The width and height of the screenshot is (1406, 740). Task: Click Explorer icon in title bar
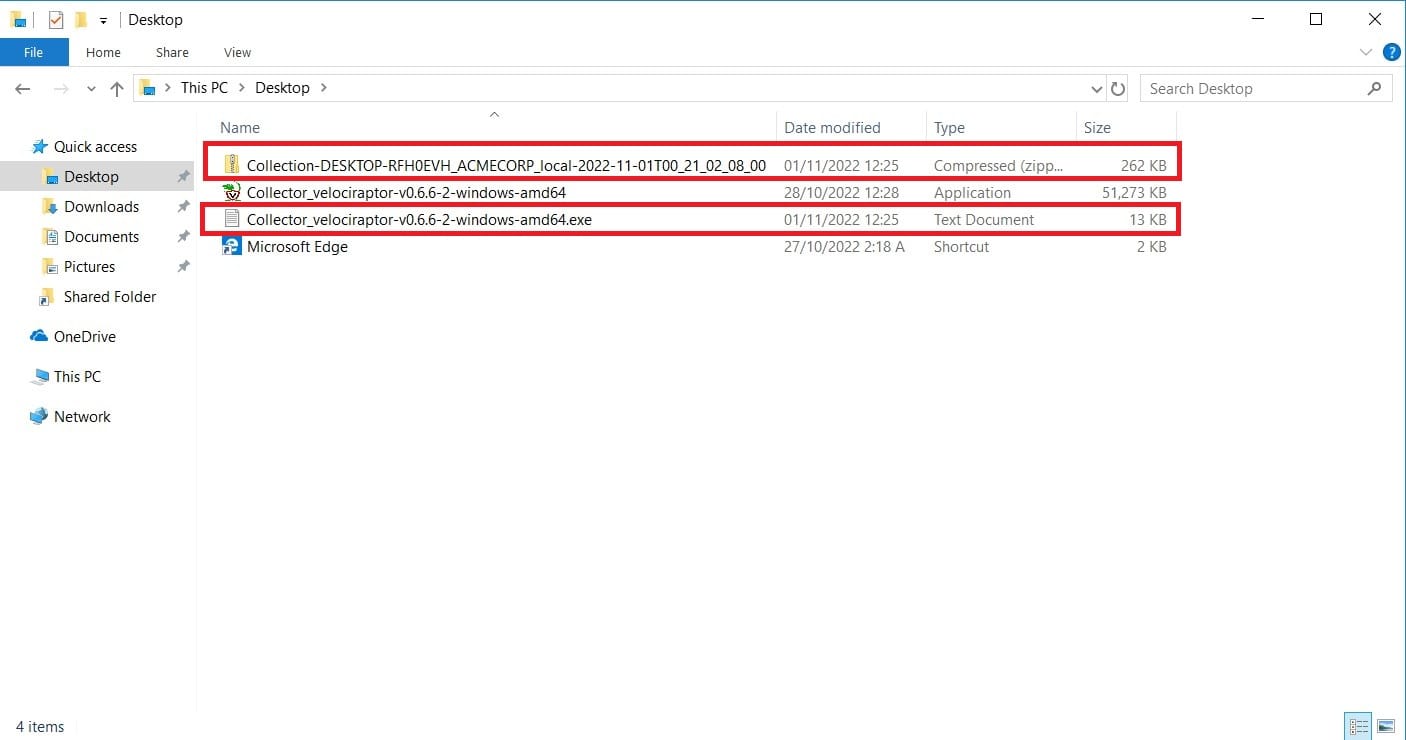point(18,19)
